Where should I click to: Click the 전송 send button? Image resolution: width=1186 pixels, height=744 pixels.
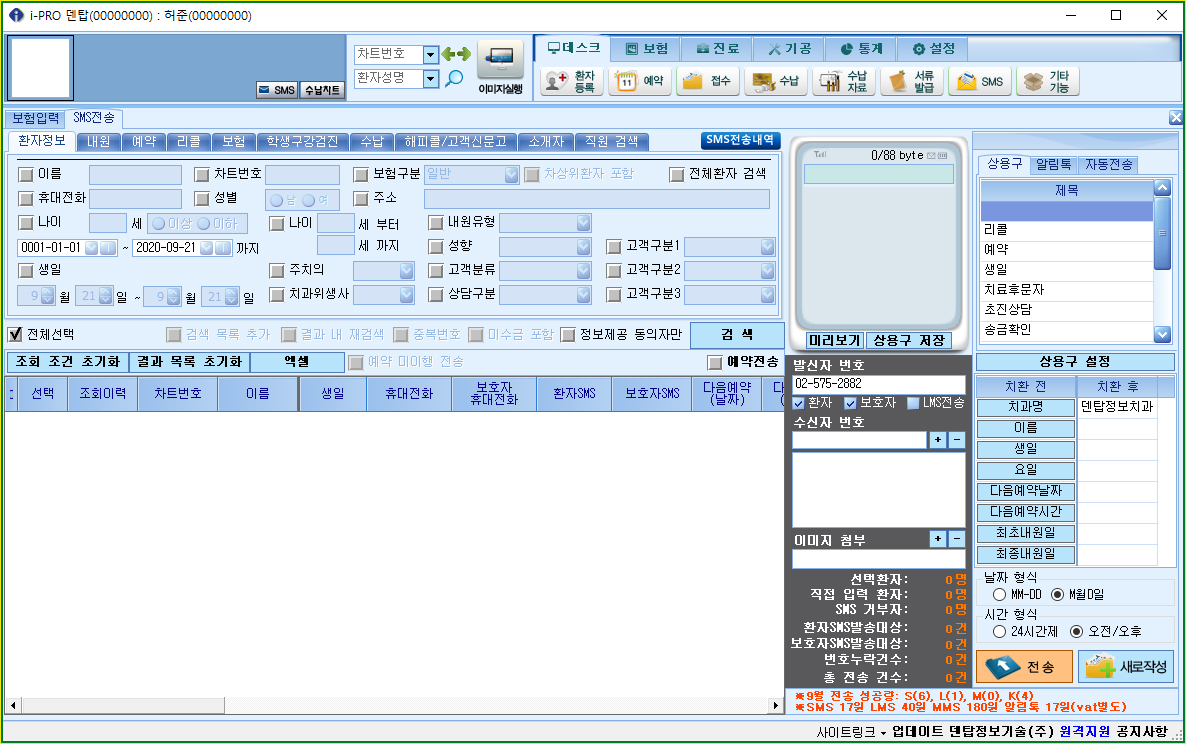tap(1024, 667)
